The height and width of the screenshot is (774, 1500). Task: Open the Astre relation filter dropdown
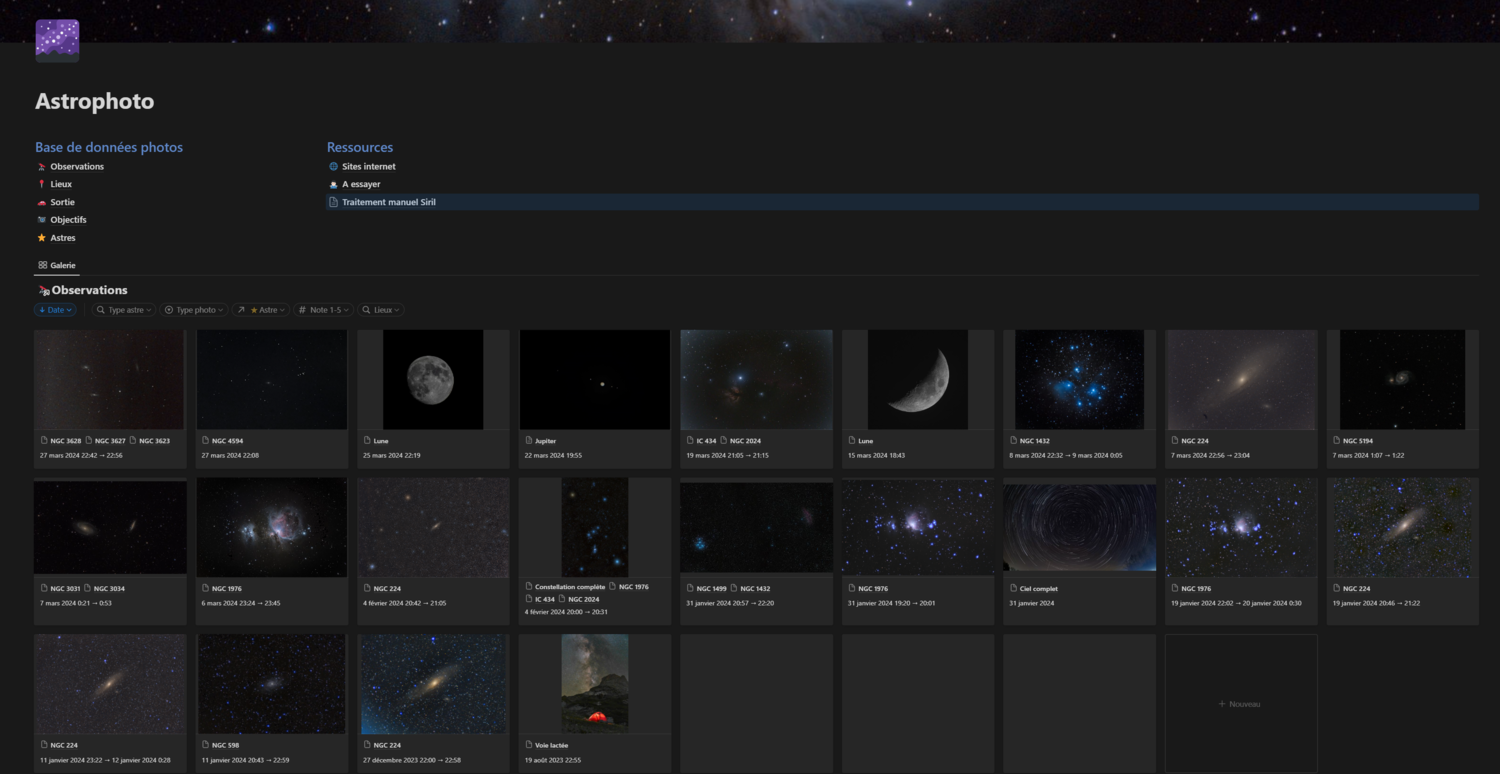pos(261,310)
